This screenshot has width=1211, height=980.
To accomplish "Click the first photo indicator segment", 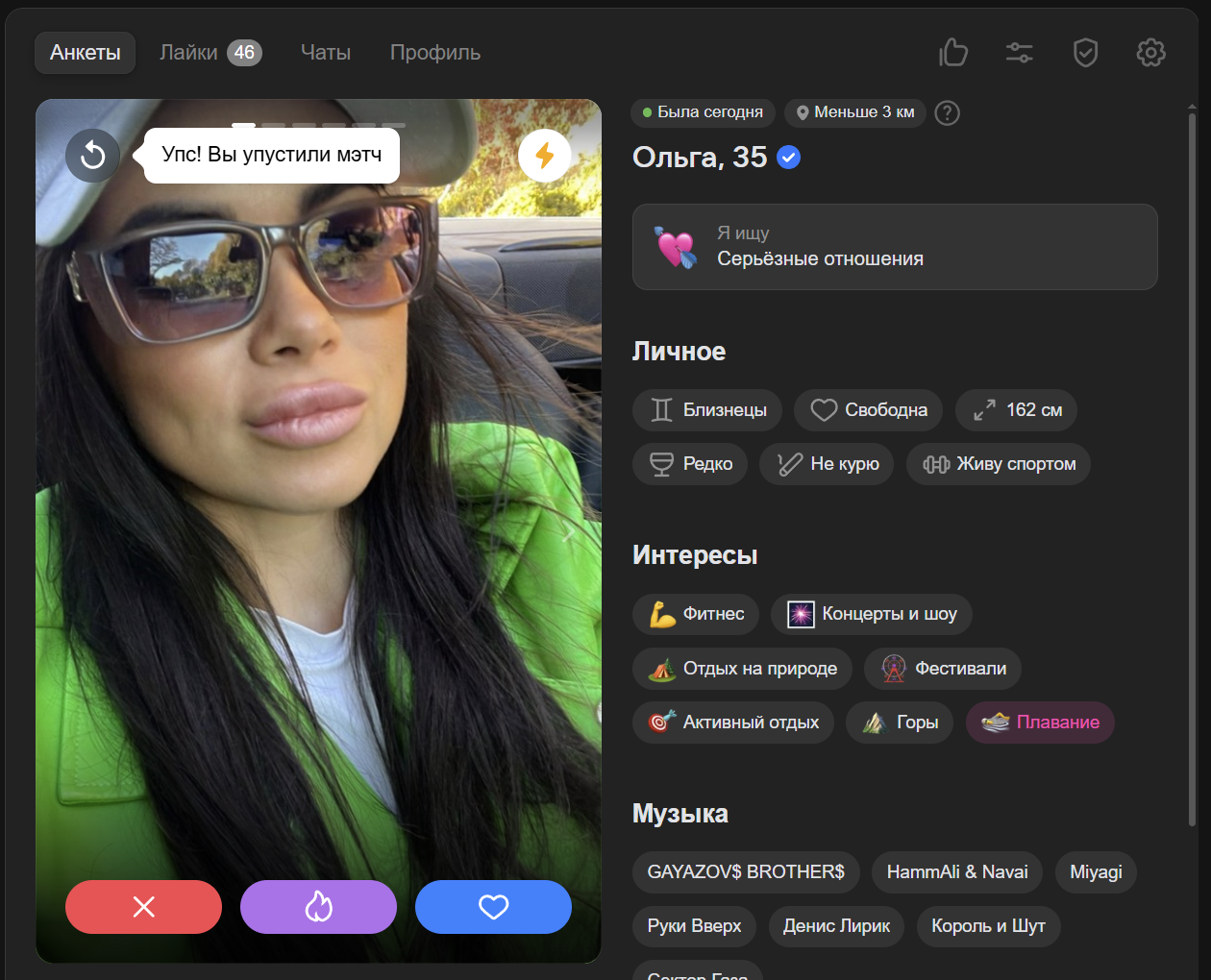I will pos(244,125).
